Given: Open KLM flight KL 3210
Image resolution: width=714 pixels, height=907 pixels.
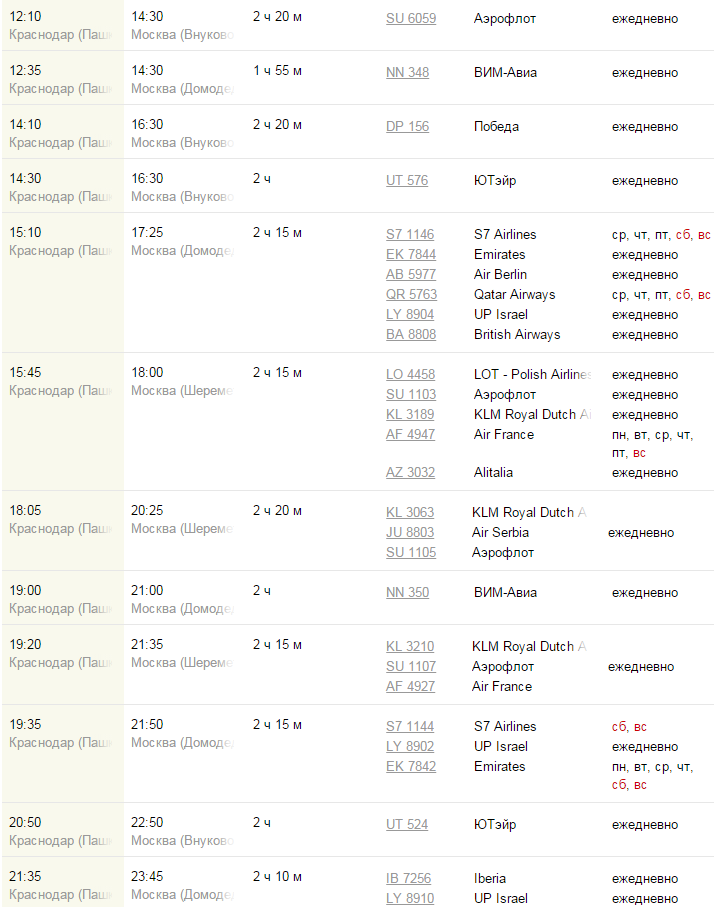Looking at the screenshot, I should tap(410, 647).
